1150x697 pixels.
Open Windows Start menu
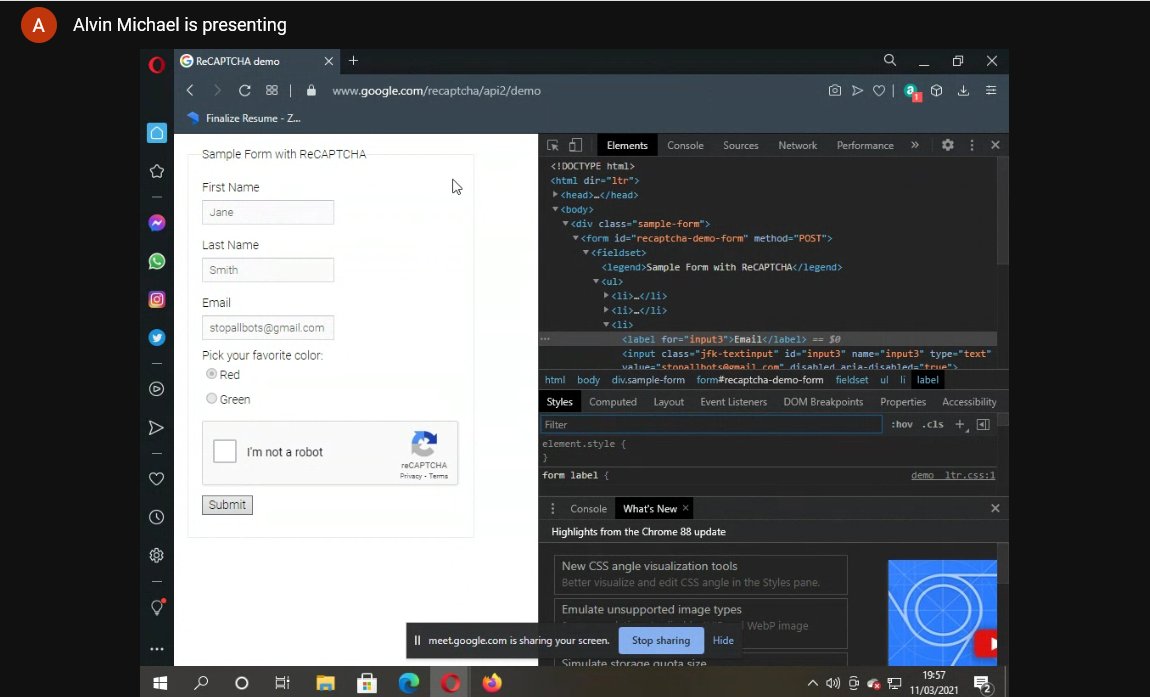coord(160,683)
